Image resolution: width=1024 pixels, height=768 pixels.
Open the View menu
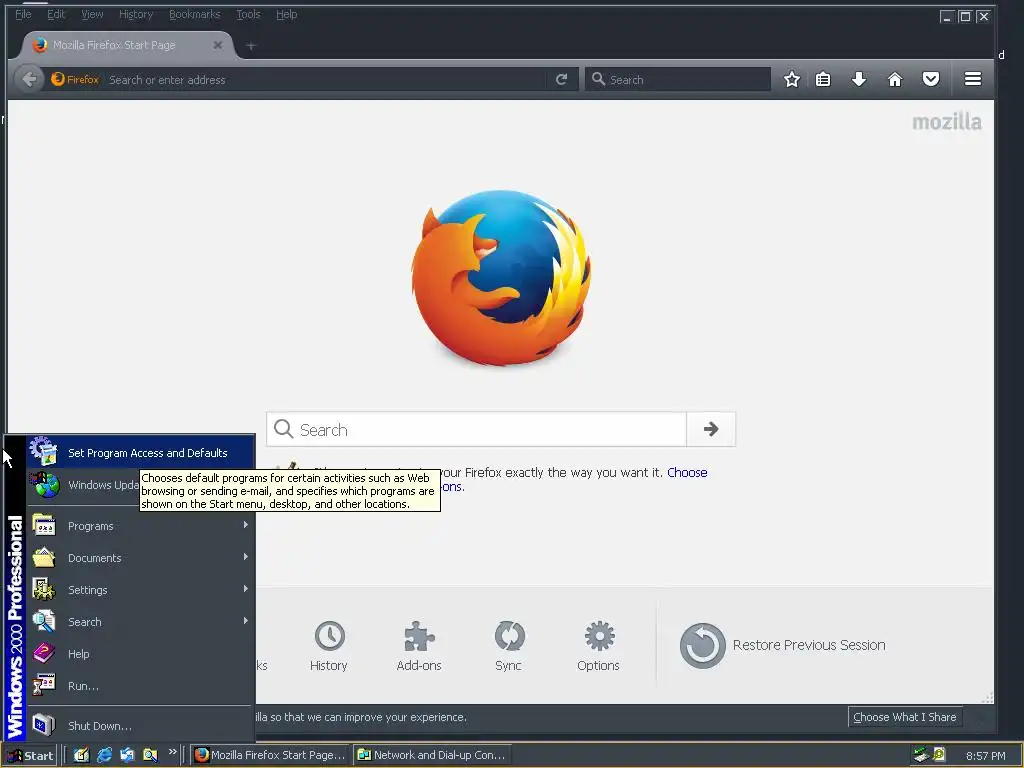coord(92,14)
